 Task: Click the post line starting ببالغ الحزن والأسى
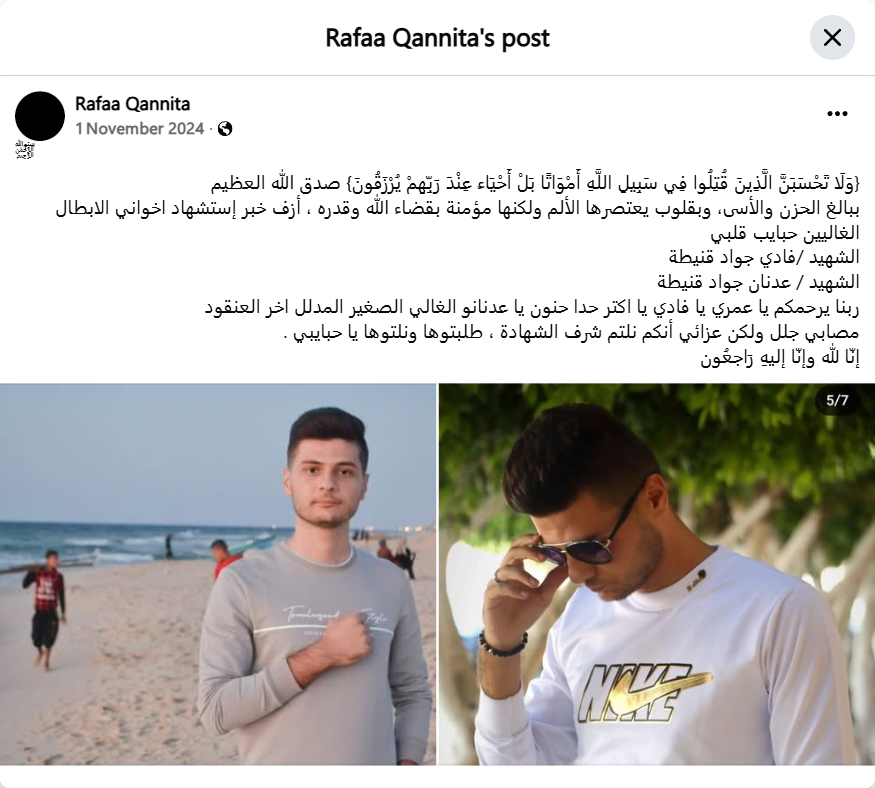point(458,208)
